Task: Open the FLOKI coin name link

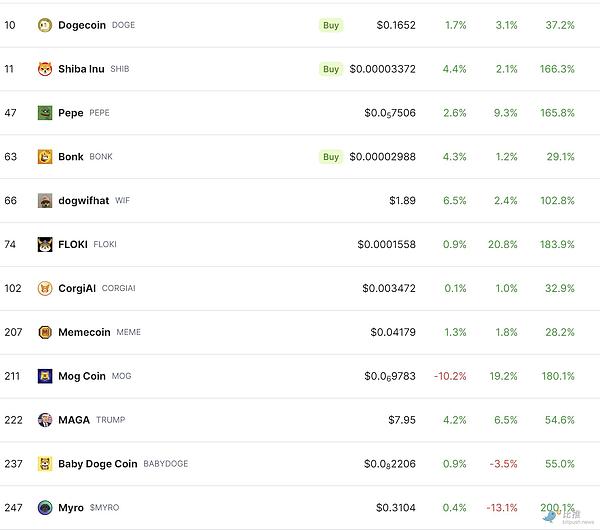Action: [73, 245]
